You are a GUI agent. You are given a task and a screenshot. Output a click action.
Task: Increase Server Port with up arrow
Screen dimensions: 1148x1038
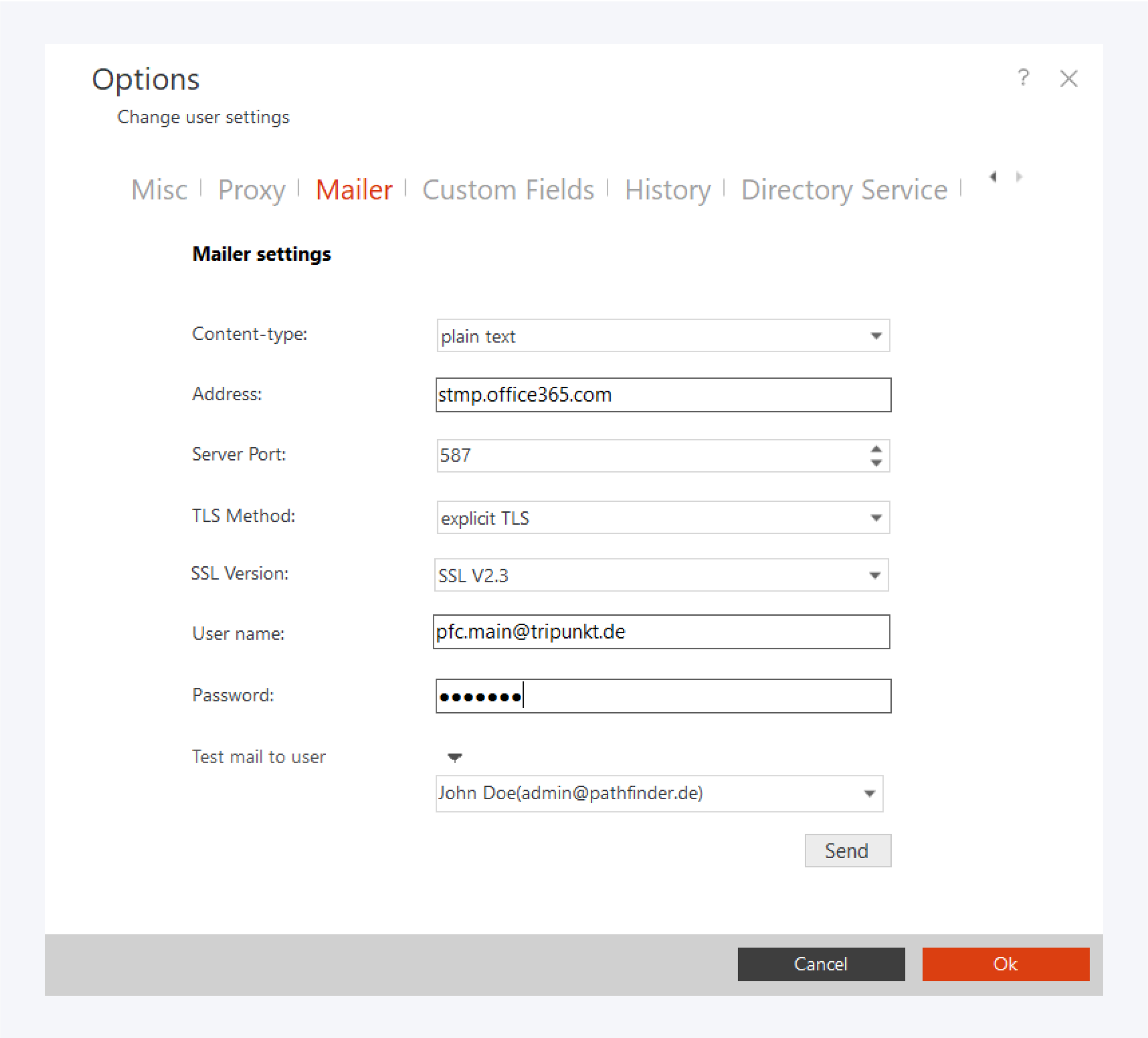pos(876,449)
